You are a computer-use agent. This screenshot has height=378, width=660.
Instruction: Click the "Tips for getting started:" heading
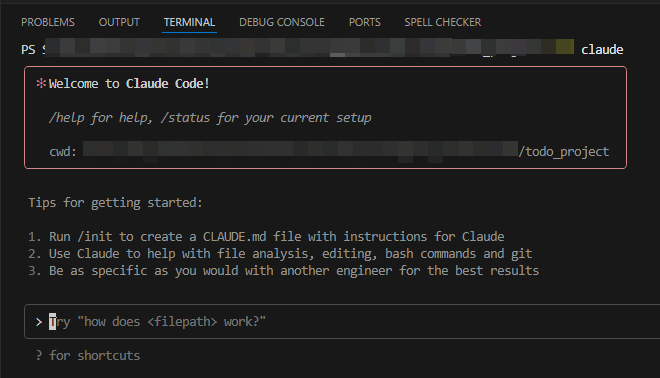click(x=115, y=203)
